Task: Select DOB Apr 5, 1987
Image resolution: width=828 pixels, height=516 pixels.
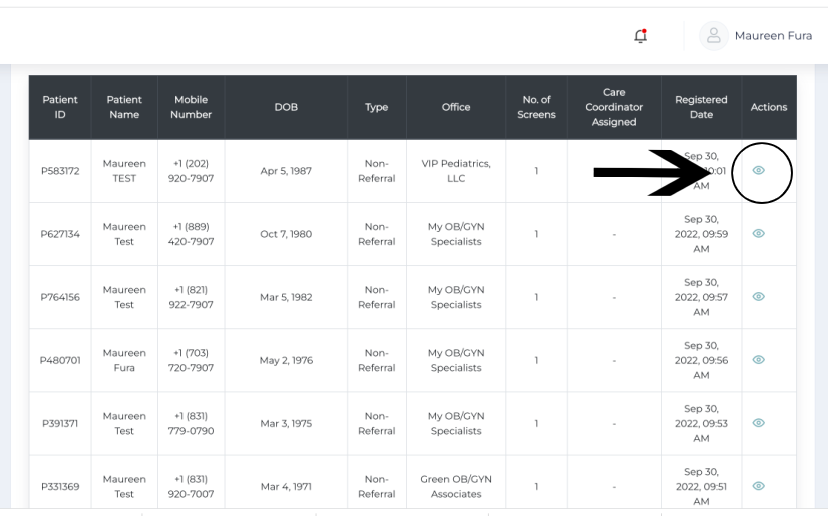Action: pyautogui.click(x=286, y=171)
